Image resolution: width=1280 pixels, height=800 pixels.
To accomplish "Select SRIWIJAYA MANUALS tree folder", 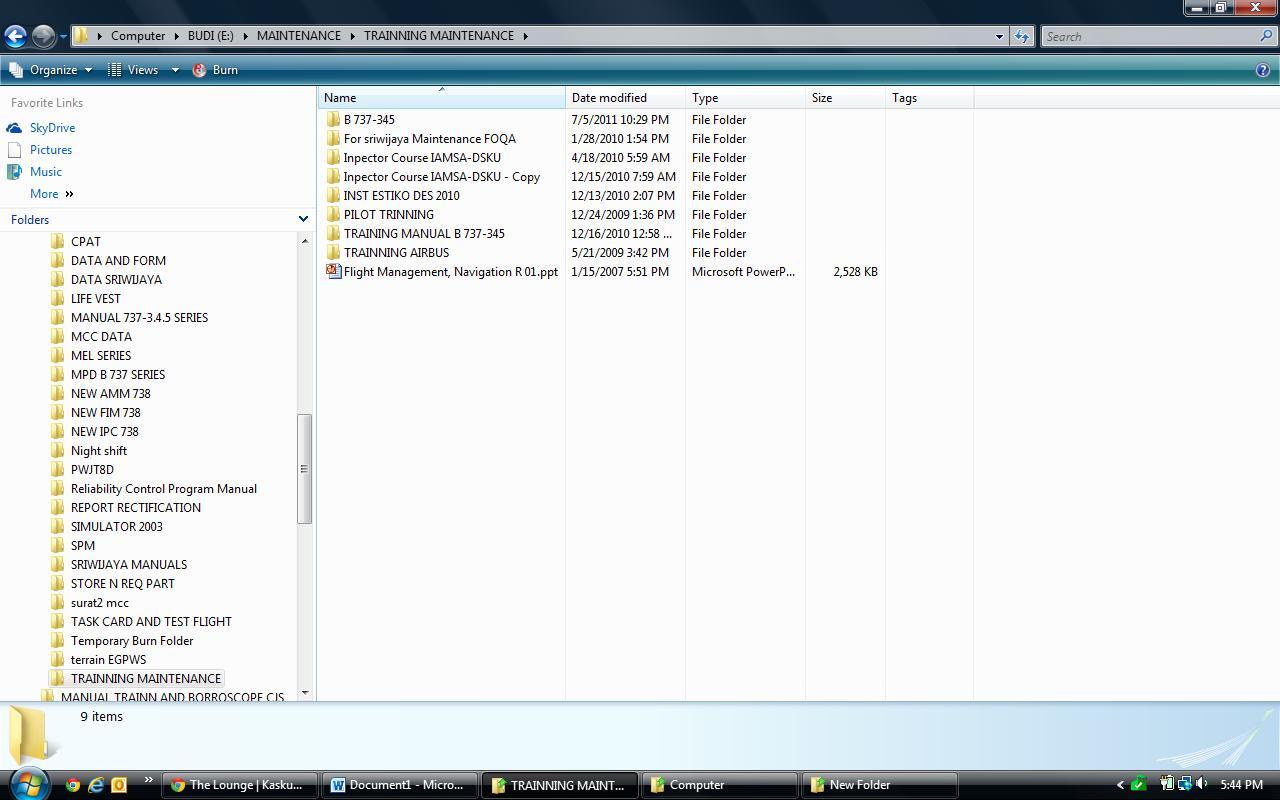I will [x=128, y=565].
